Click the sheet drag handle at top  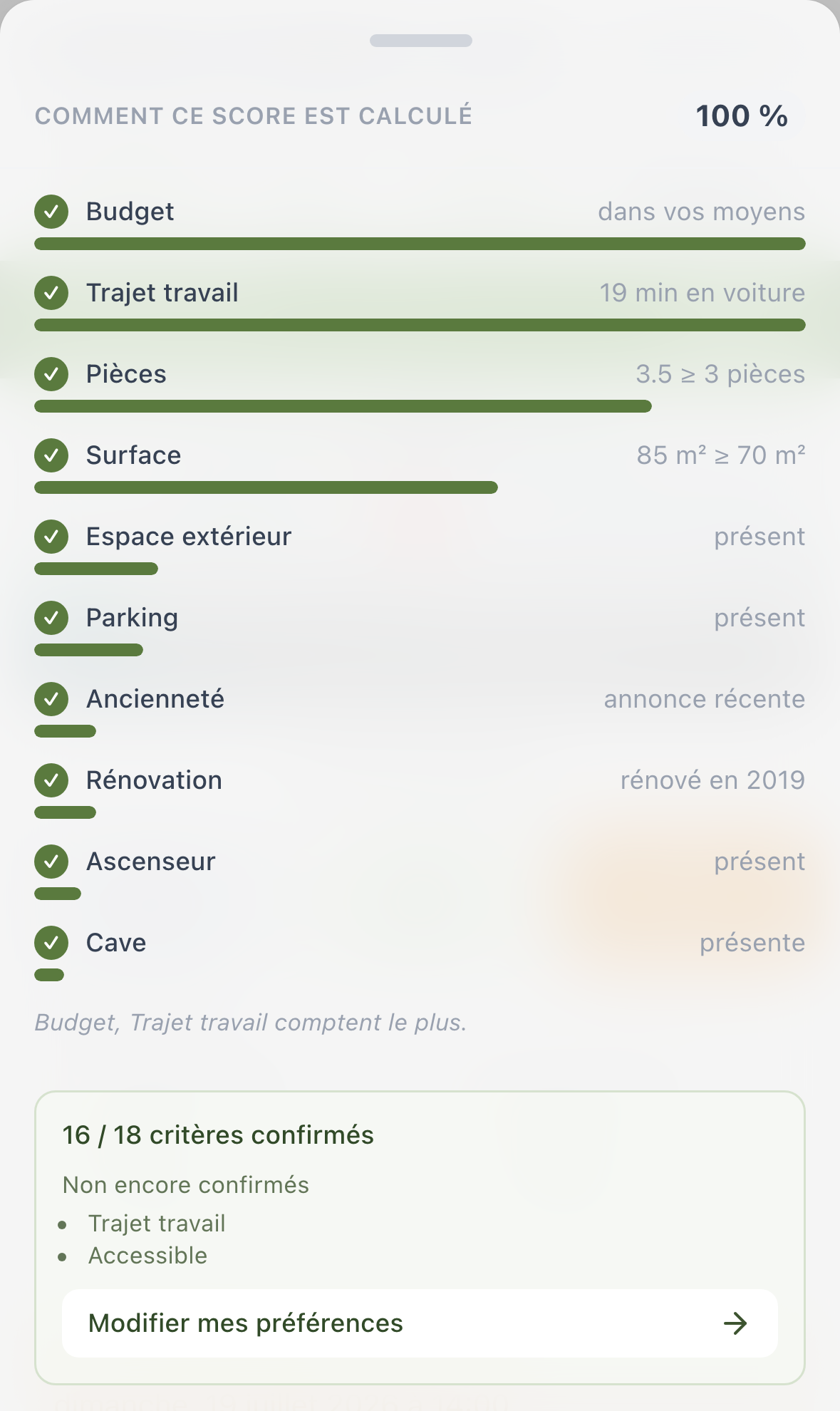(x=420, y=41)
